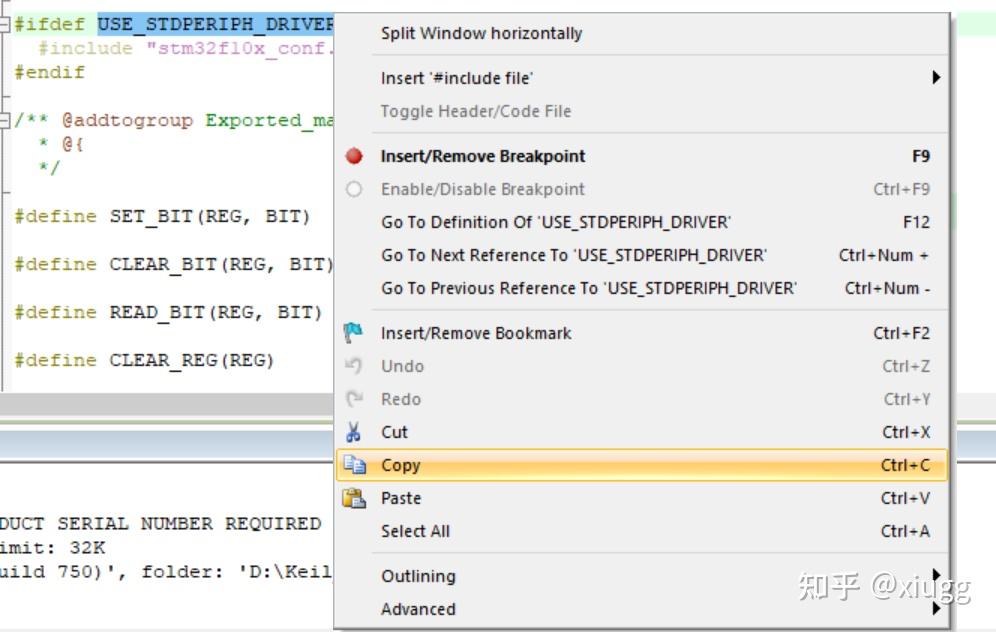Select Toggle Header/Code File entry

click(642, 111)
